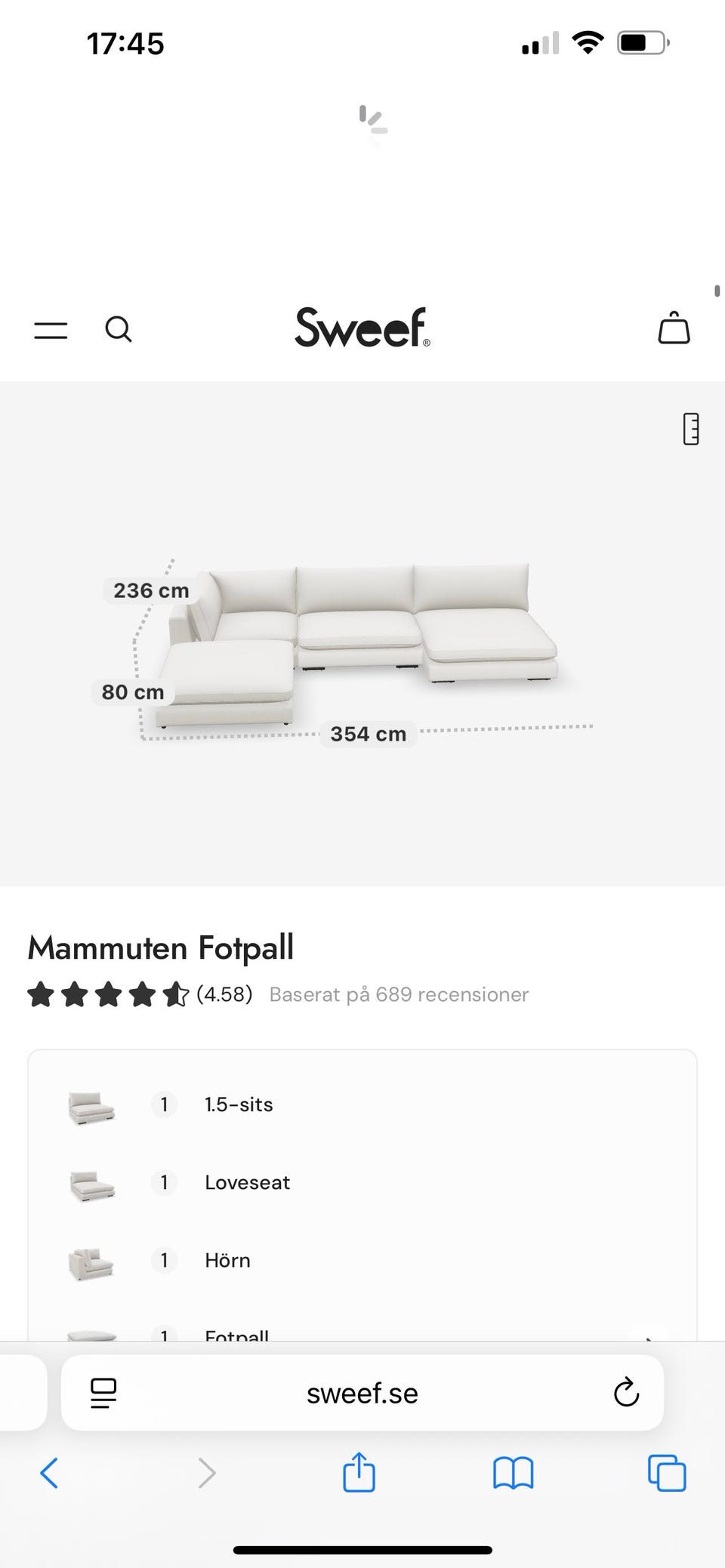The width and height of the screenshot is (725, 1568).
Task: Select the Loveseat module thumbnail
Action: click(x=91, y=1184)
